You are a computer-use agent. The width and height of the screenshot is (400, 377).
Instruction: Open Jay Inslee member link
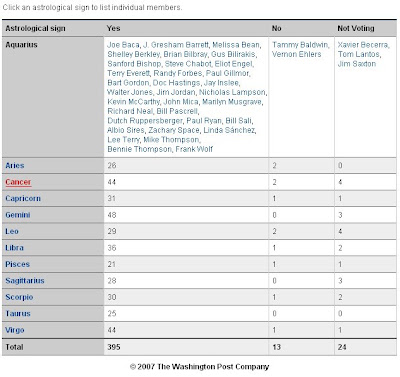(x=221, y=83)
